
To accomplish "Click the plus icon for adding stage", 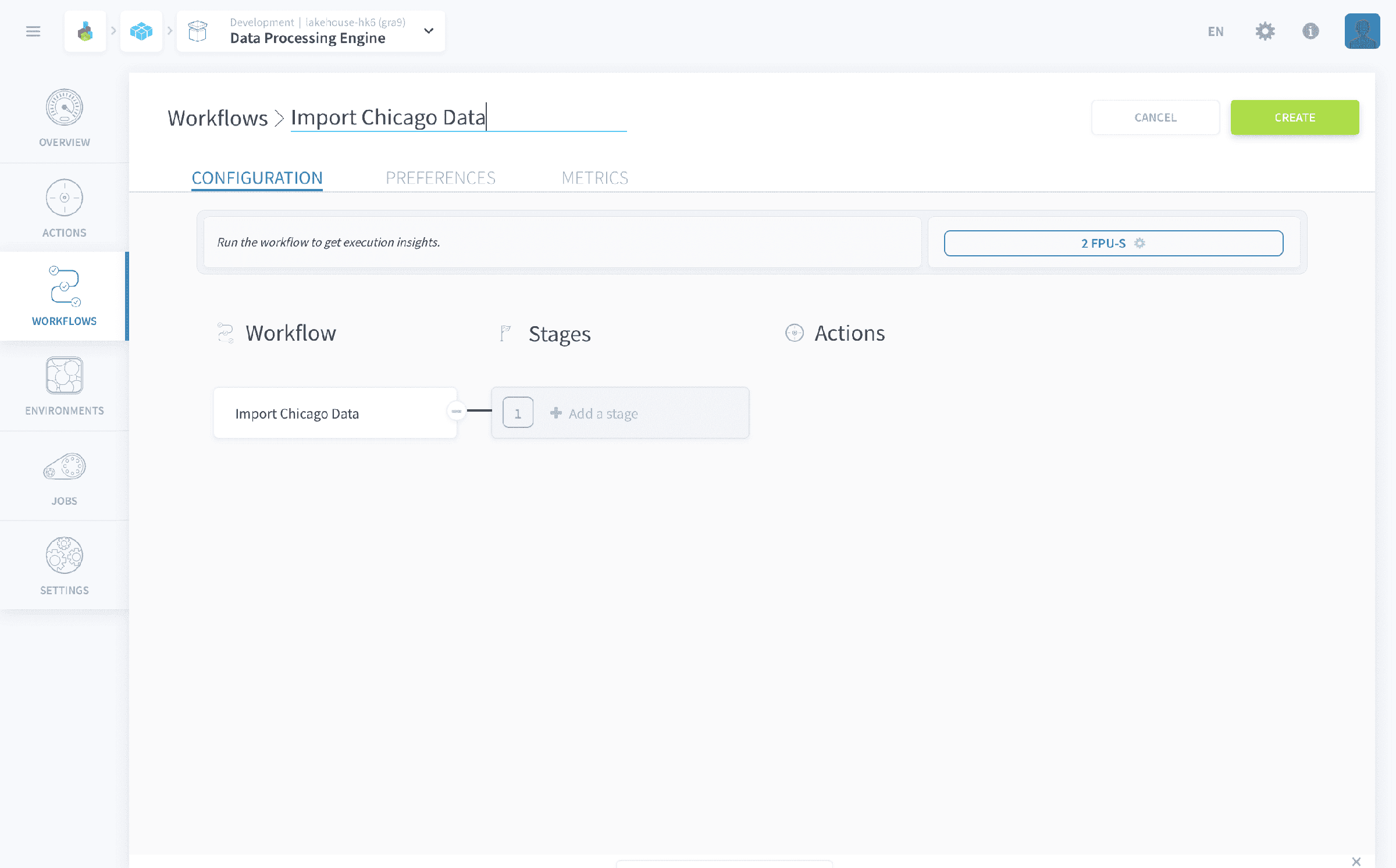I will coord(556,413).
